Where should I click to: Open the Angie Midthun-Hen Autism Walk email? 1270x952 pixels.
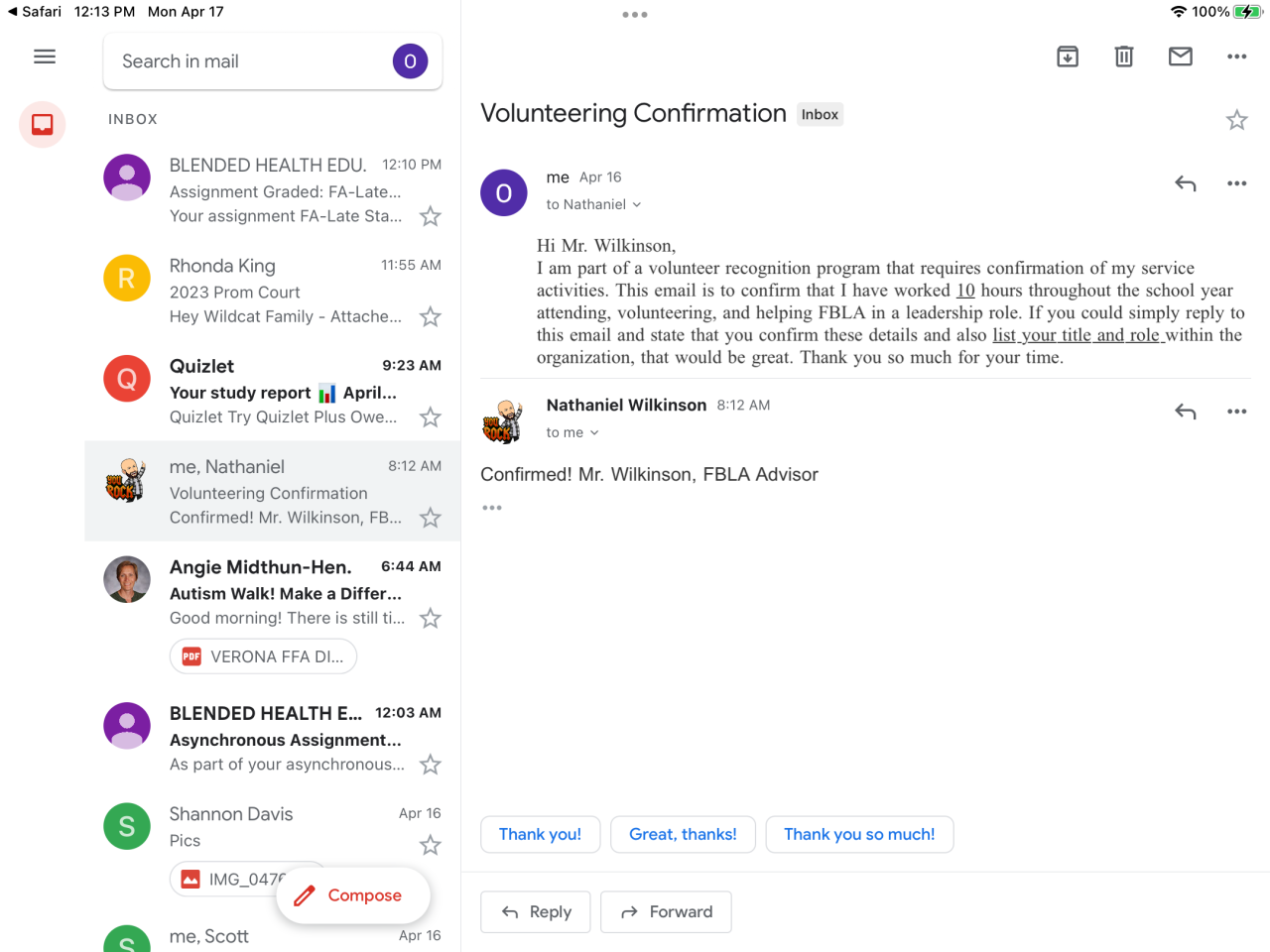[x=286, y=592]
